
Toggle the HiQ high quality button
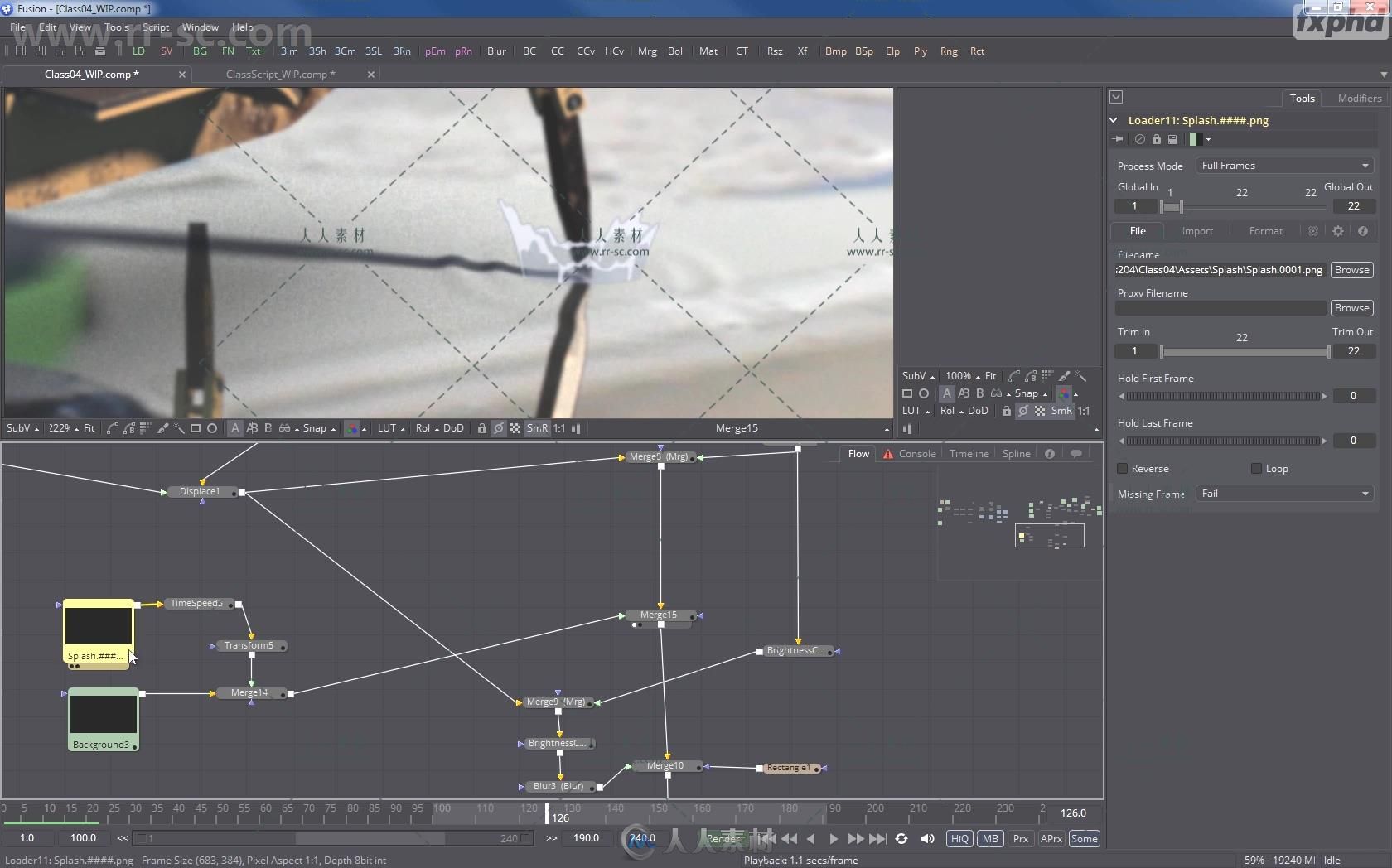959,838
